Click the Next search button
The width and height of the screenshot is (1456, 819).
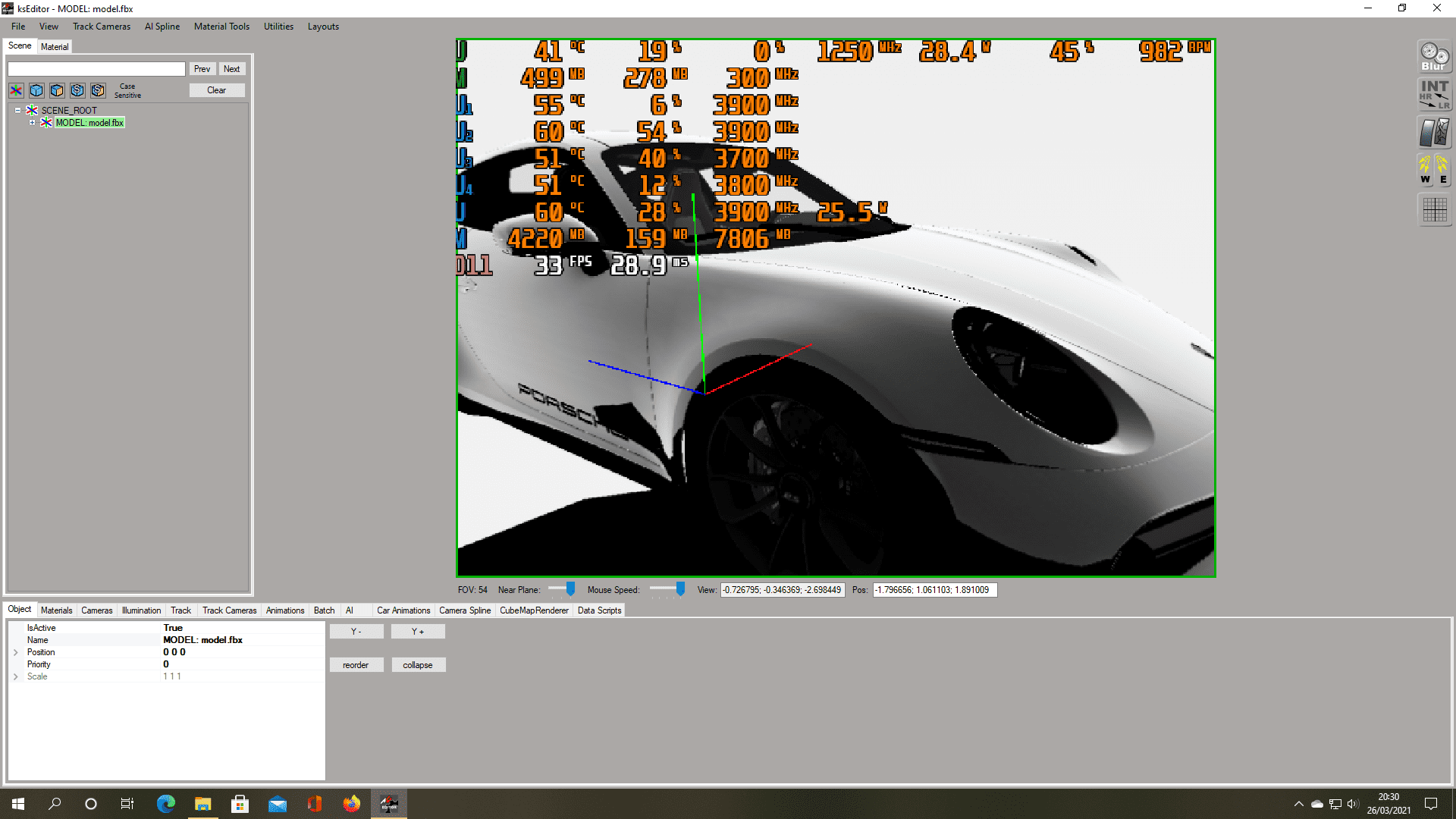(x=232, y=69)
